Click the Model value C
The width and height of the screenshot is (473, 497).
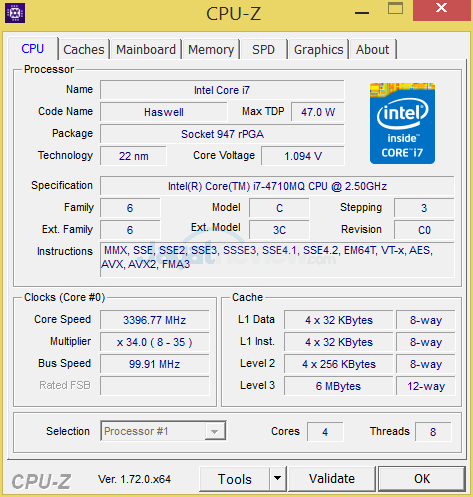(279, 208)
